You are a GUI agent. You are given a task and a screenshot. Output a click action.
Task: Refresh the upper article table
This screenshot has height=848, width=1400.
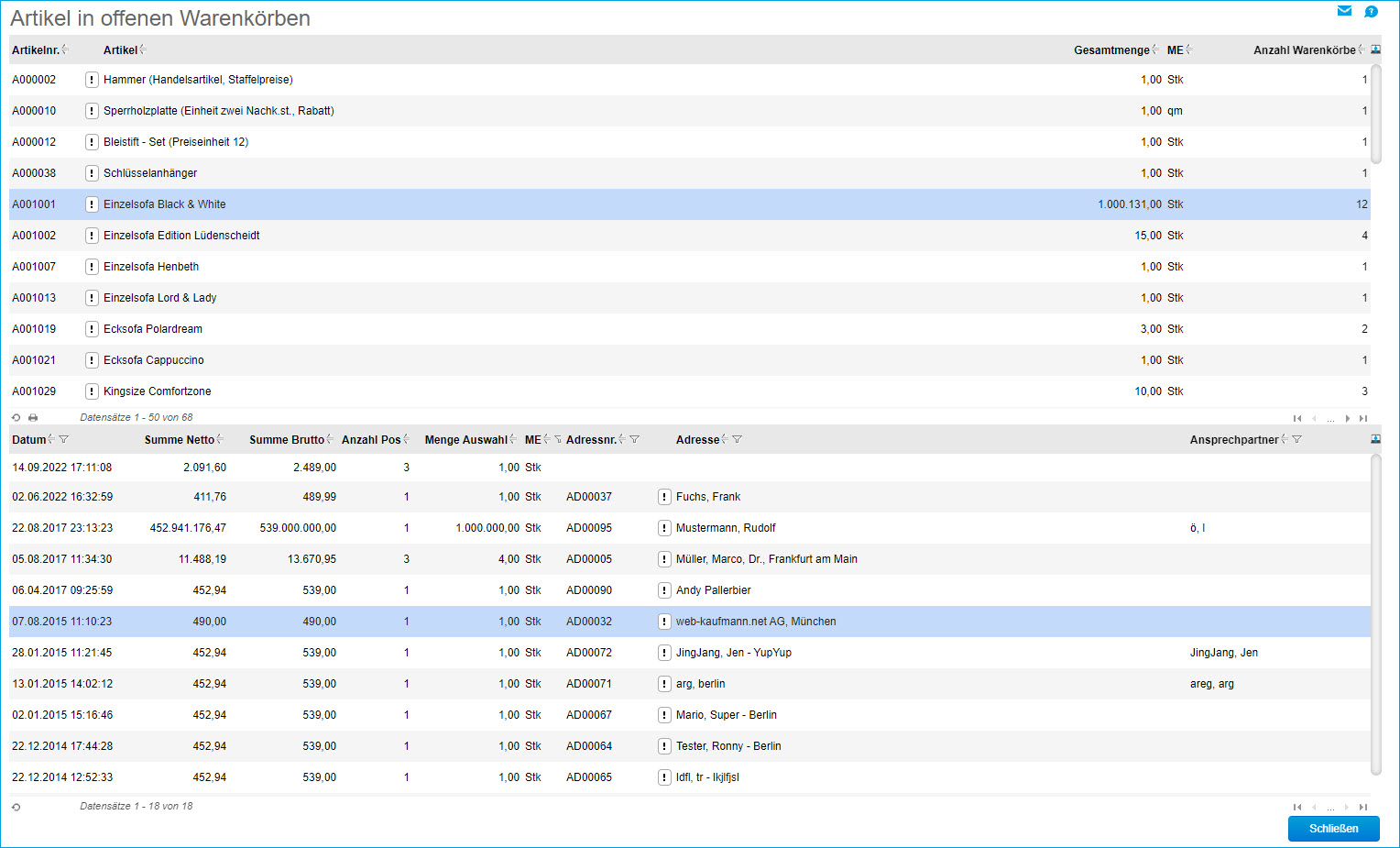(16, 418)
